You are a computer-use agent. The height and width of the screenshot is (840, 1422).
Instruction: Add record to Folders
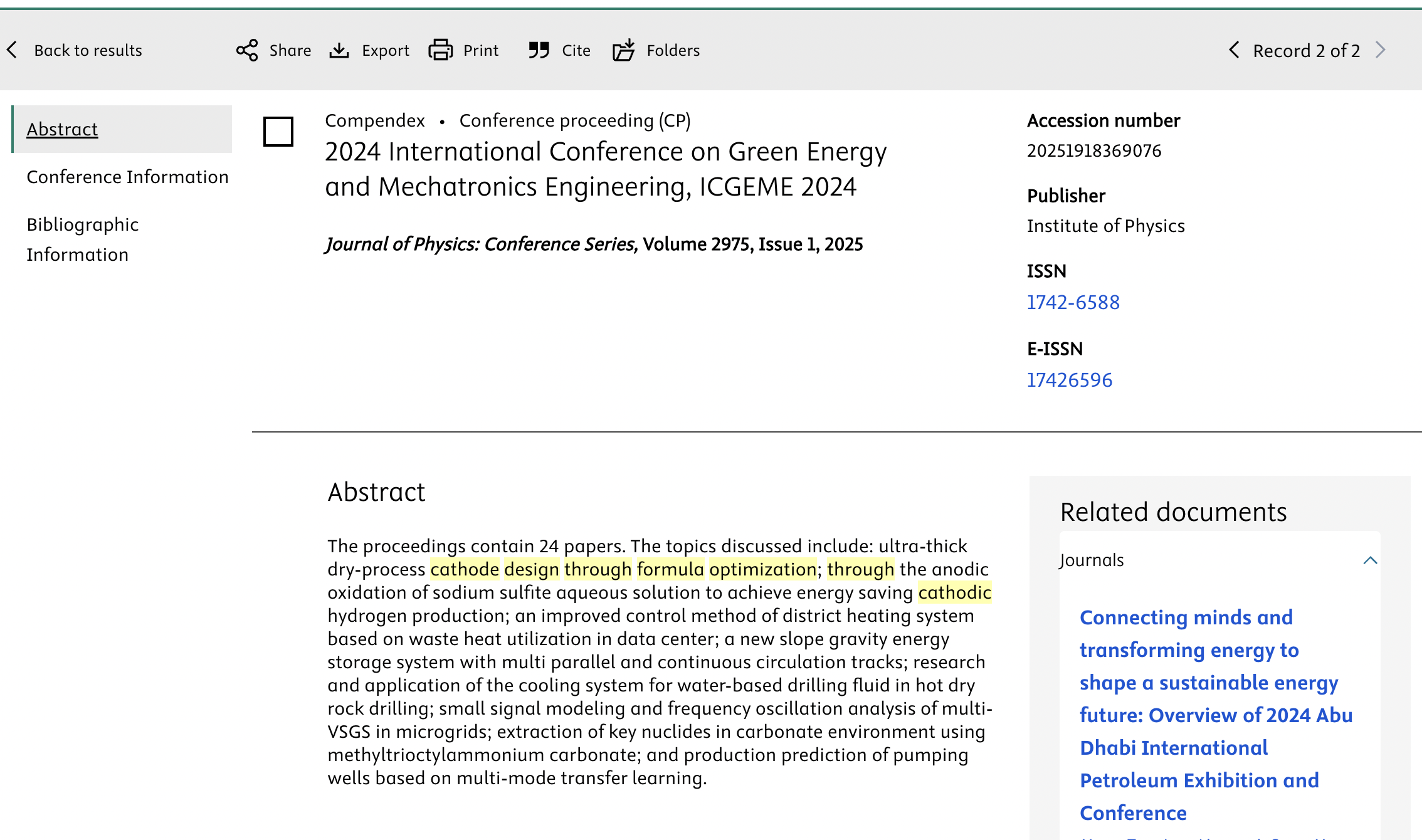[656, 50]
